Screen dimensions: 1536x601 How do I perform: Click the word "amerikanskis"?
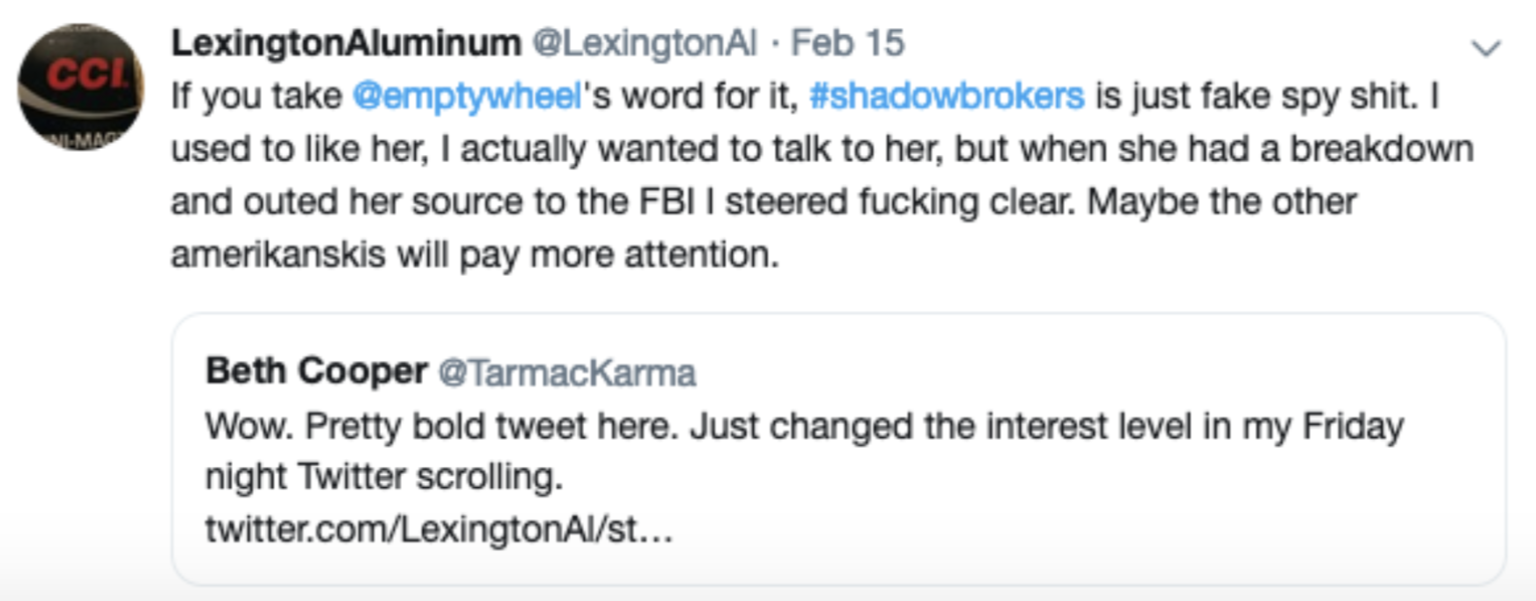tap(278, 255)
